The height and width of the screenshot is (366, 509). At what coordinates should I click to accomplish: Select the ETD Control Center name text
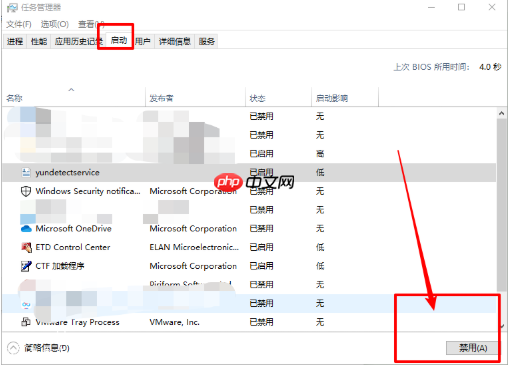click(73, 247)
